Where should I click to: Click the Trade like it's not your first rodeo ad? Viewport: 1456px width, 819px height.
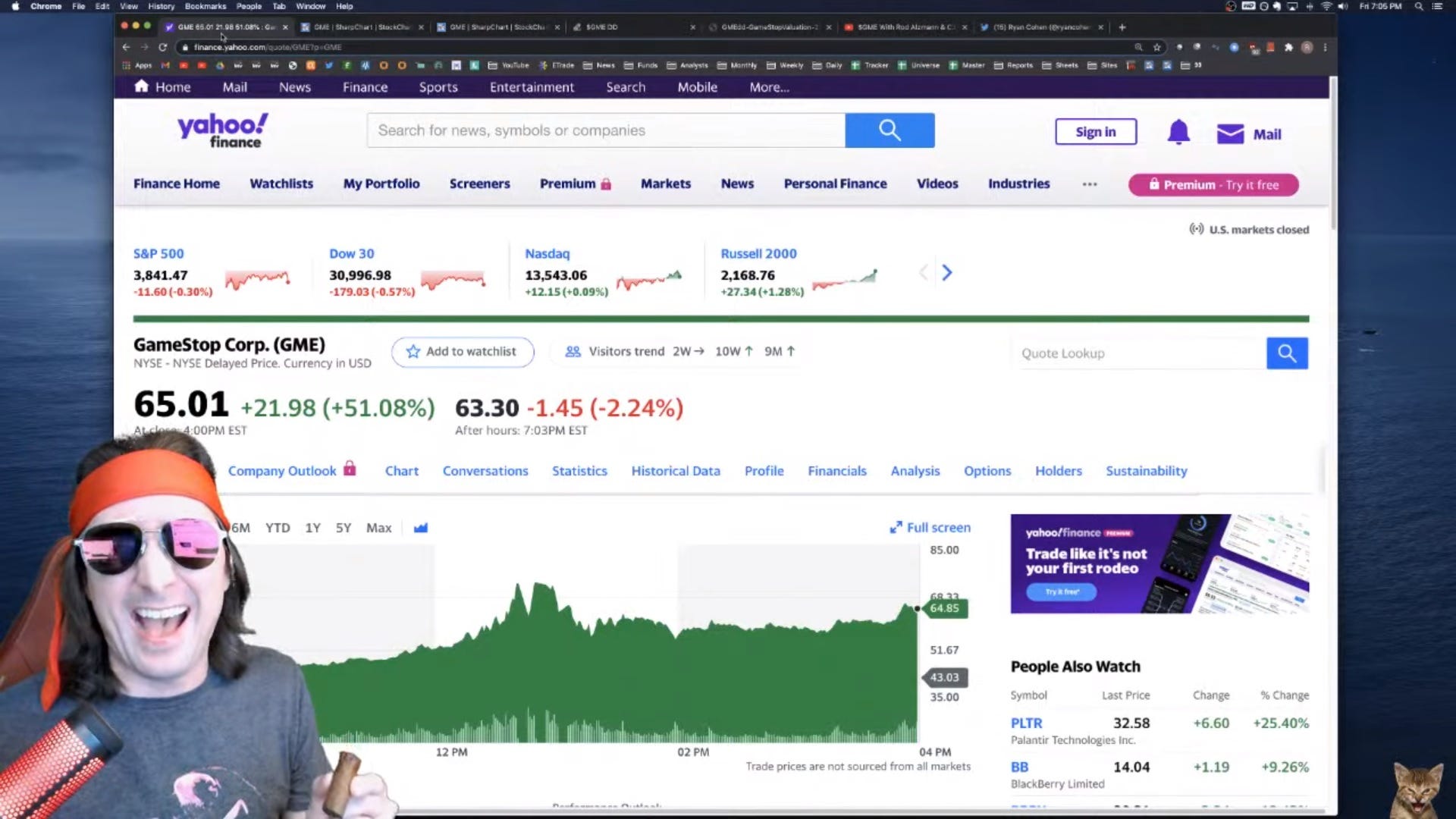[x=1159, y=563]
